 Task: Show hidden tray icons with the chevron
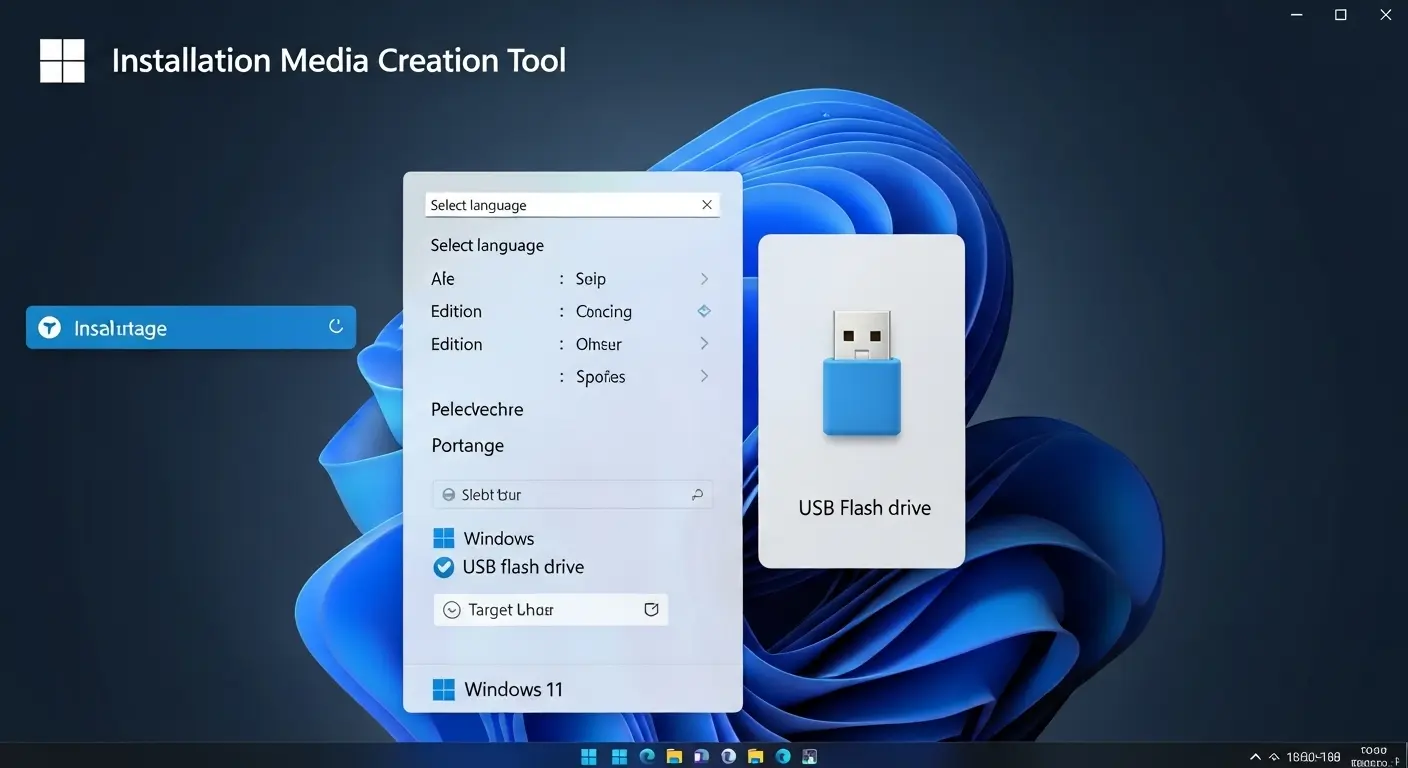tap(1255, 757)
